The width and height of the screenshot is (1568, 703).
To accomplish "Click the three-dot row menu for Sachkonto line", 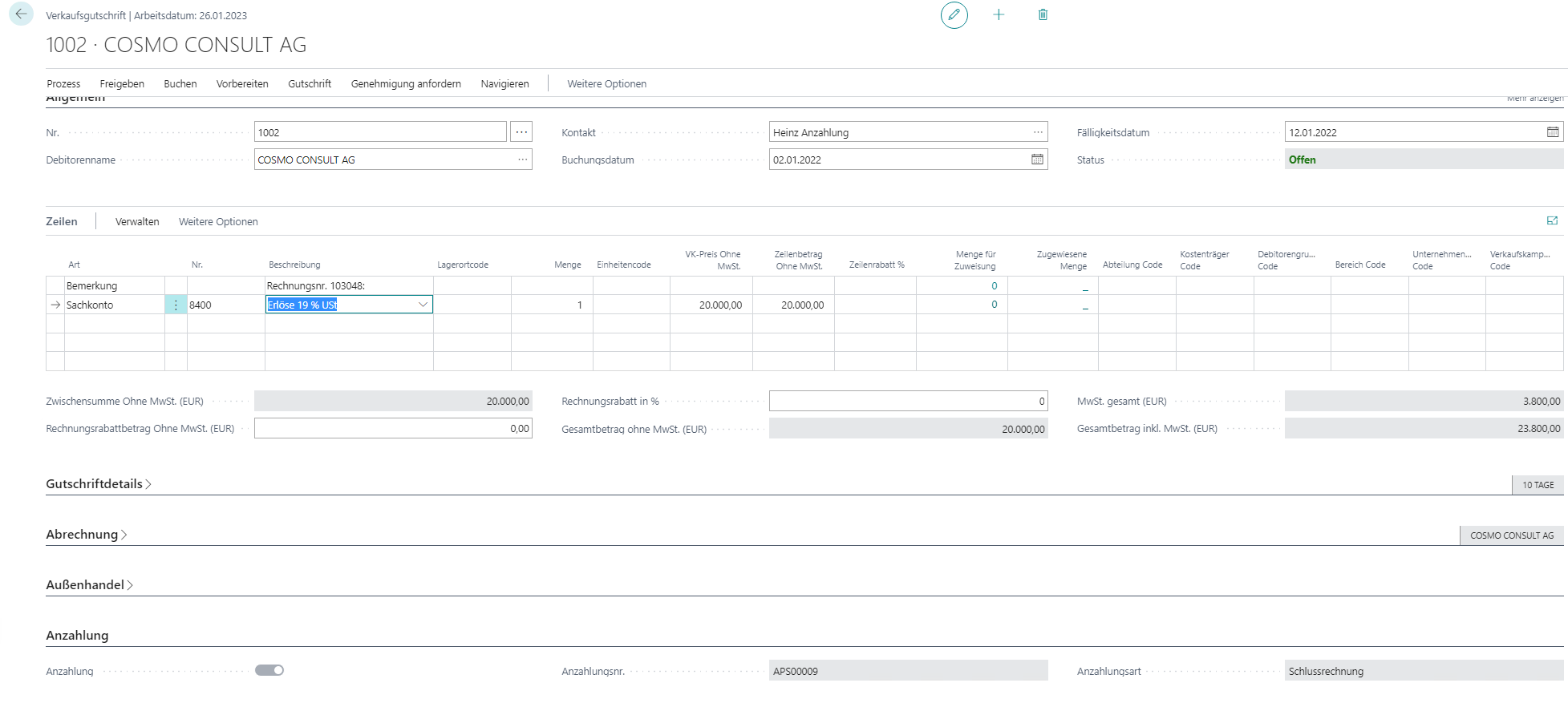I will point(176,305).
